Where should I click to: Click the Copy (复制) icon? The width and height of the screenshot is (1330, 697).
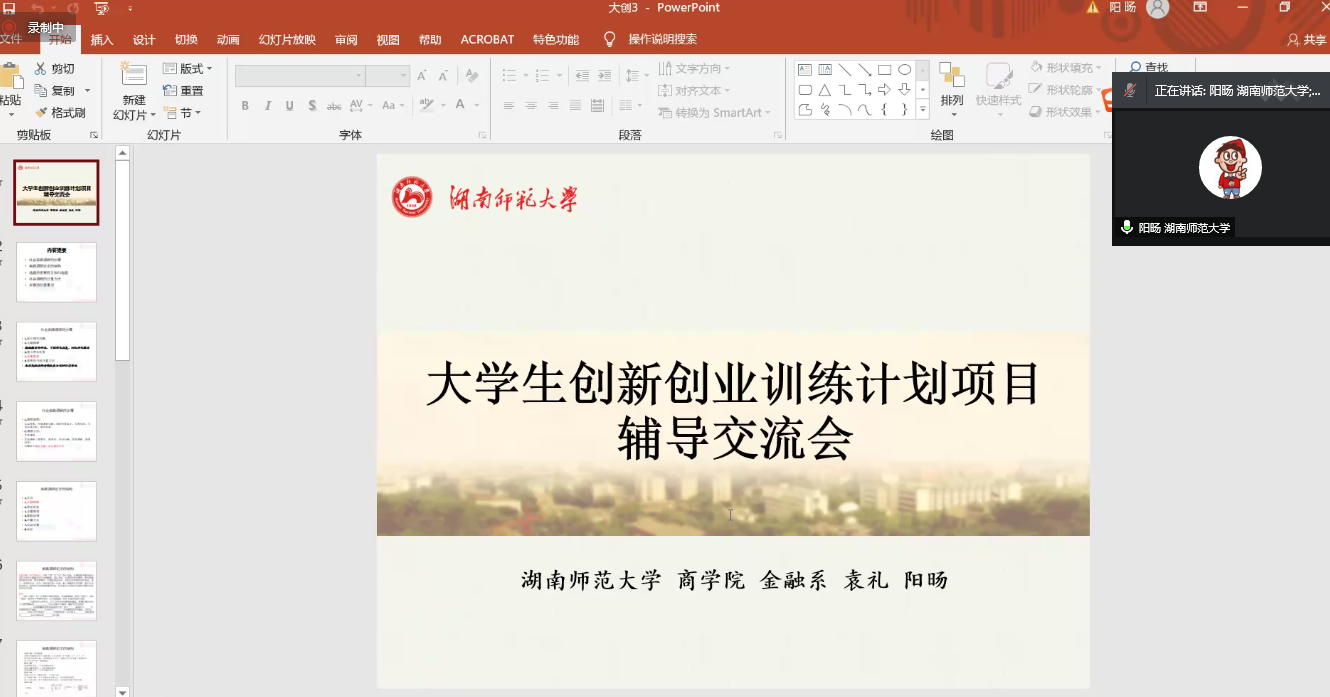41,91
